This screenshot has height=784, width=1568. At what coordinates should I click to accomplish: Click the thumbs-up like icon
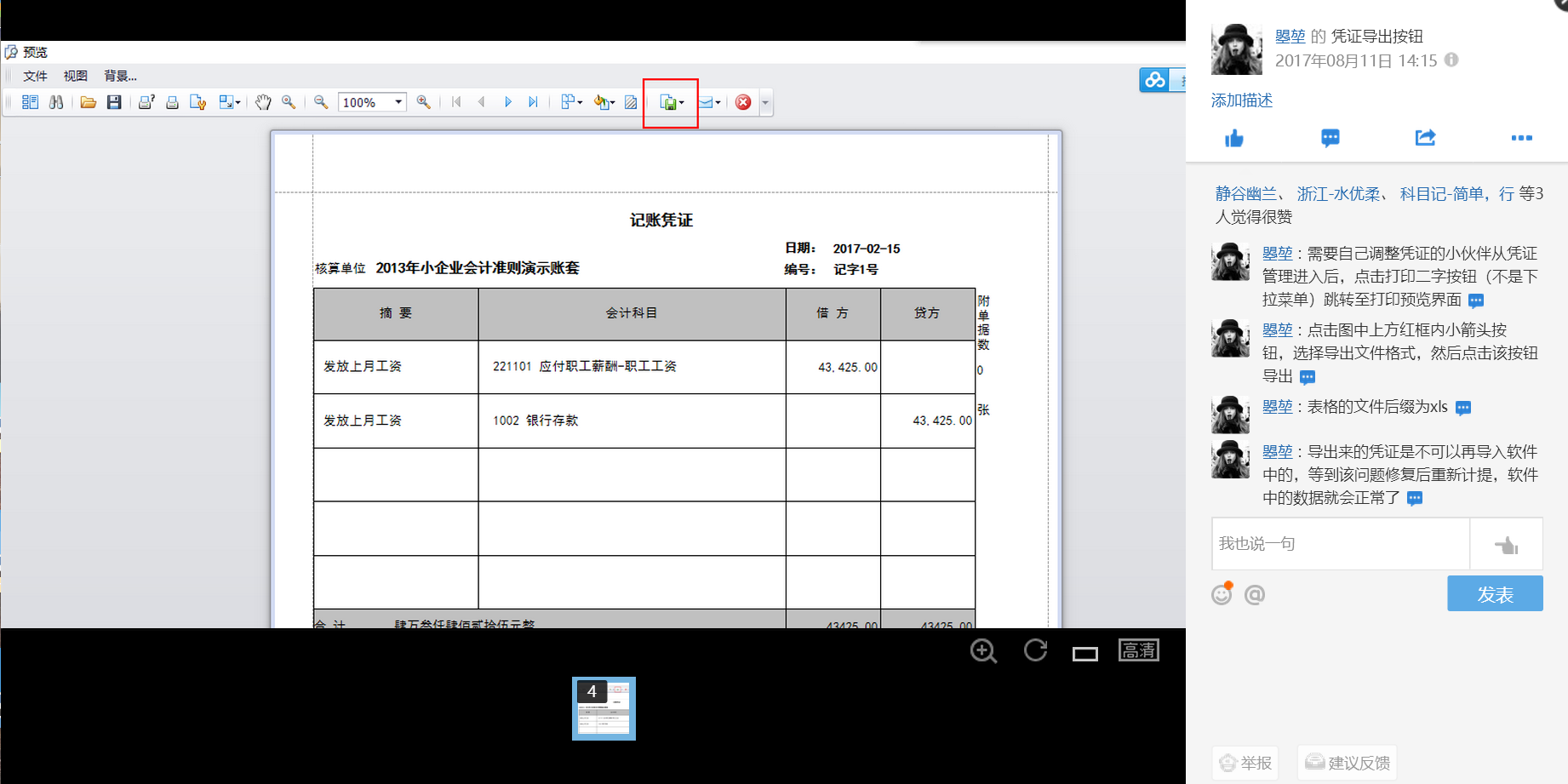tap(1234, 138)
